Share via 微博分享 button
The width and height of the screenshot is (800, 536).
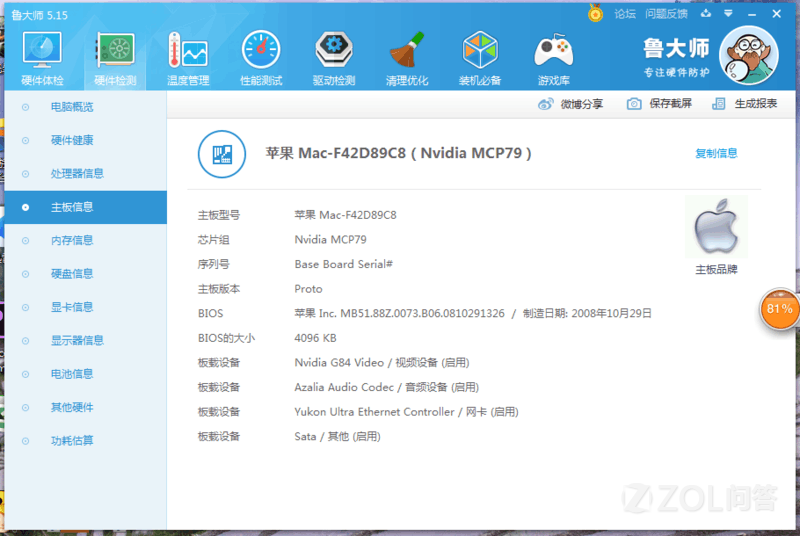571,104
